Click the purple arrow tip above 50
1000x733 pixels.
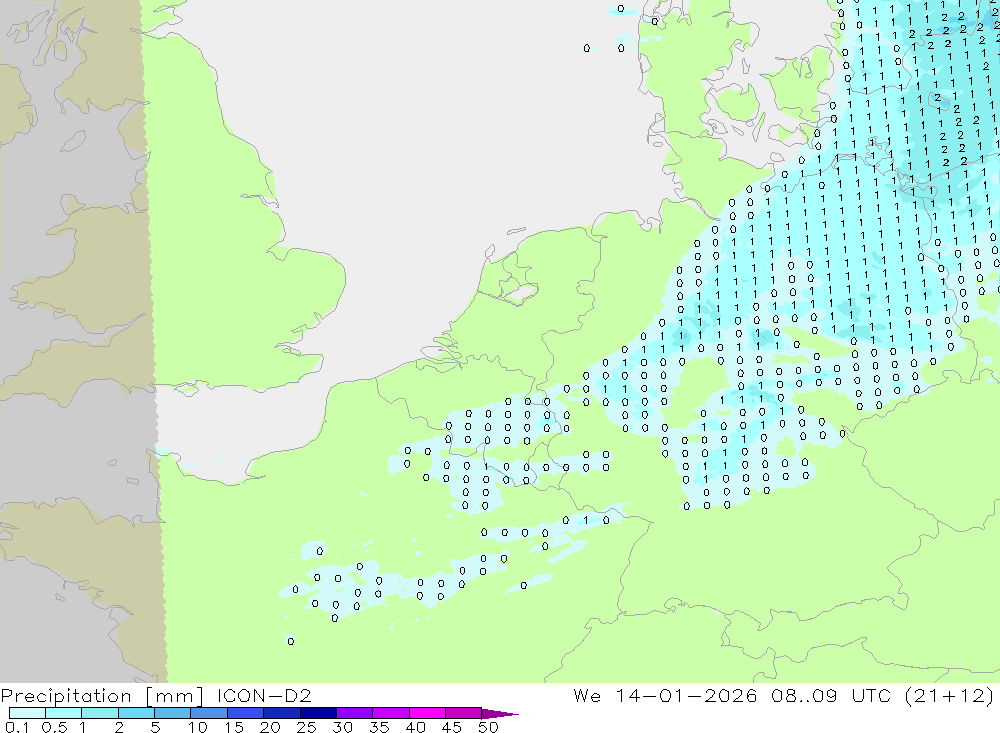point(500,714)
